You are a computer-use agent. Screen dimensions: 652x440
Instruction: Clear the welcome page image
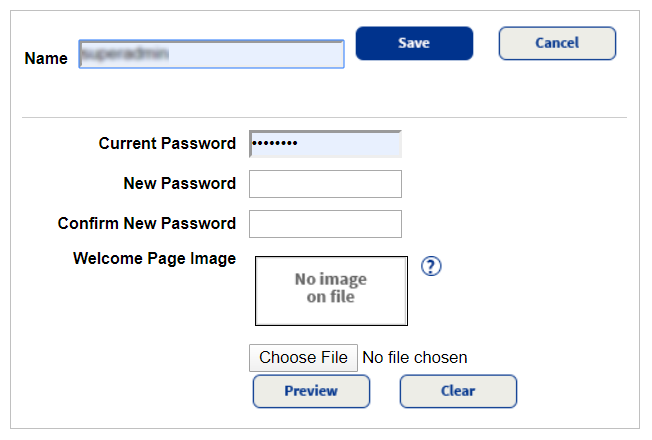[458, 391]
